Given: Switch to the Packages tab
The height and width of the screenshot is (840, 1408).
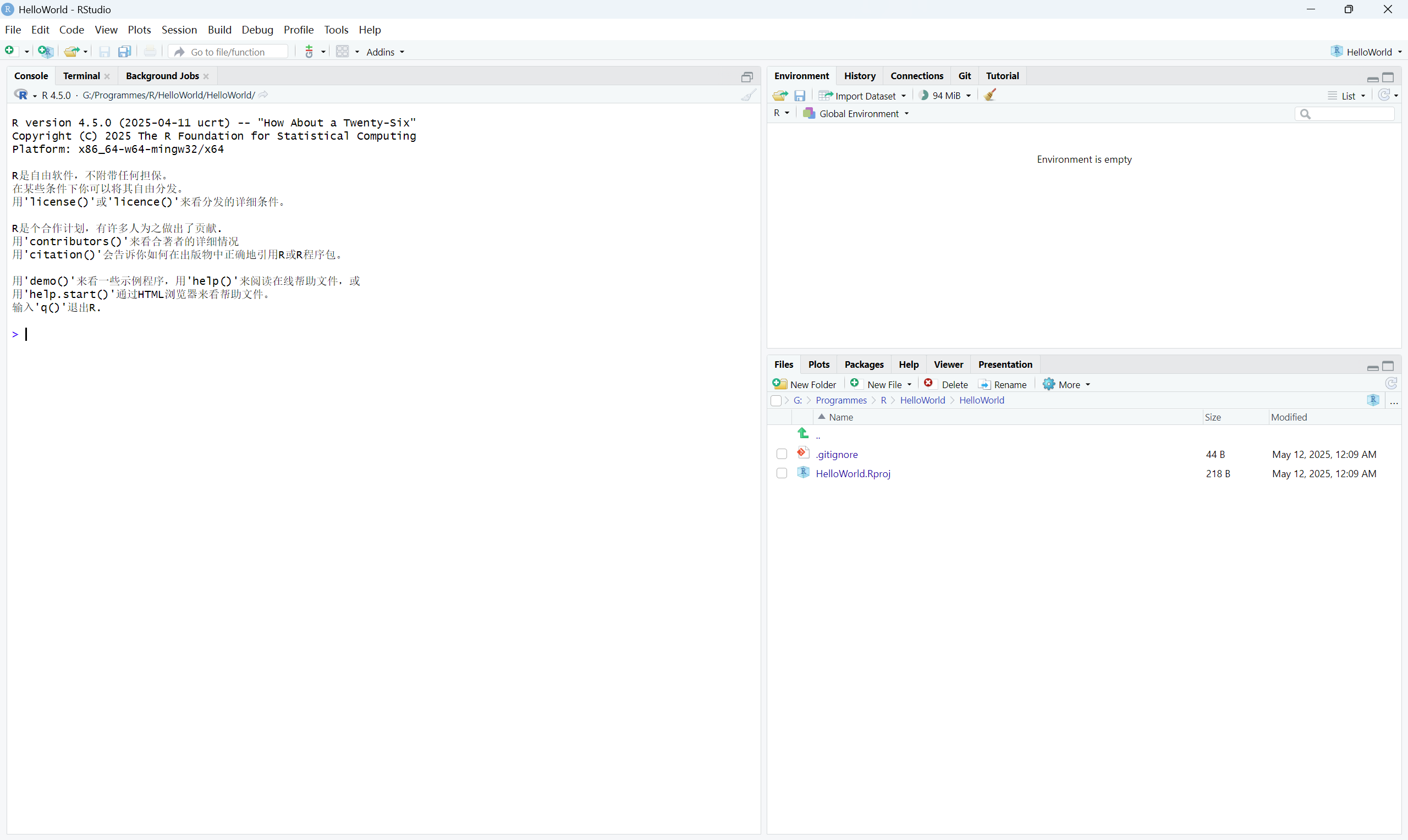Looking at the screenshot, I should click(864, 364).
